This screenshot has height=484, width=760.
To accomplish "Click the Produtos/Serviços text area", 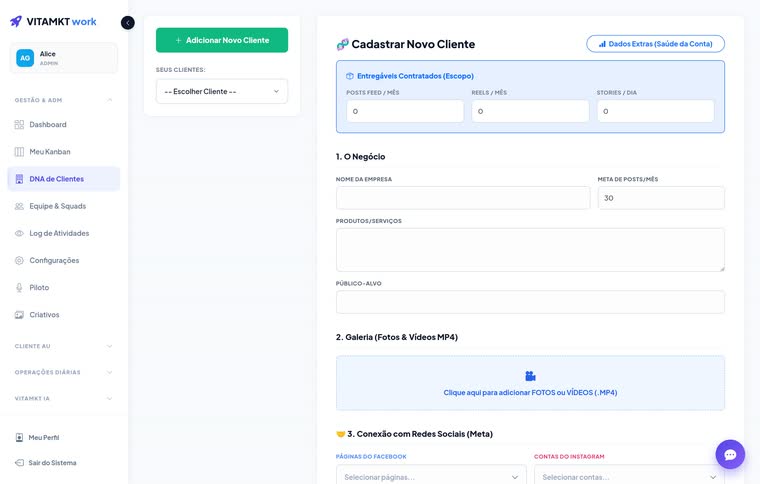I will coord(530,250).
